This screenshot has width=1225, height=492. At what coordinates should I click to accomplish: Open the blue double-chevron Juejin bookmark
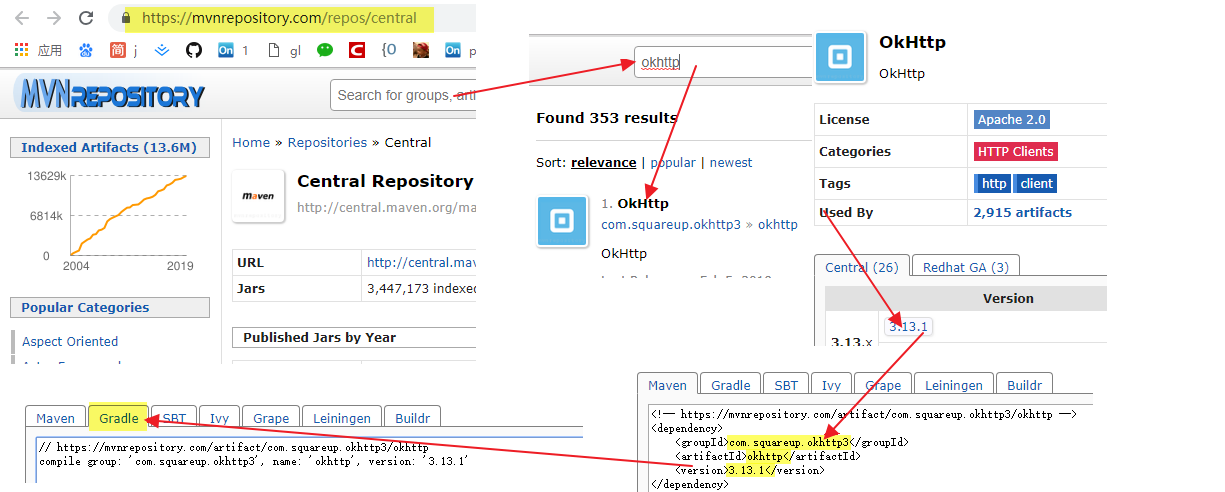(162, 50)
